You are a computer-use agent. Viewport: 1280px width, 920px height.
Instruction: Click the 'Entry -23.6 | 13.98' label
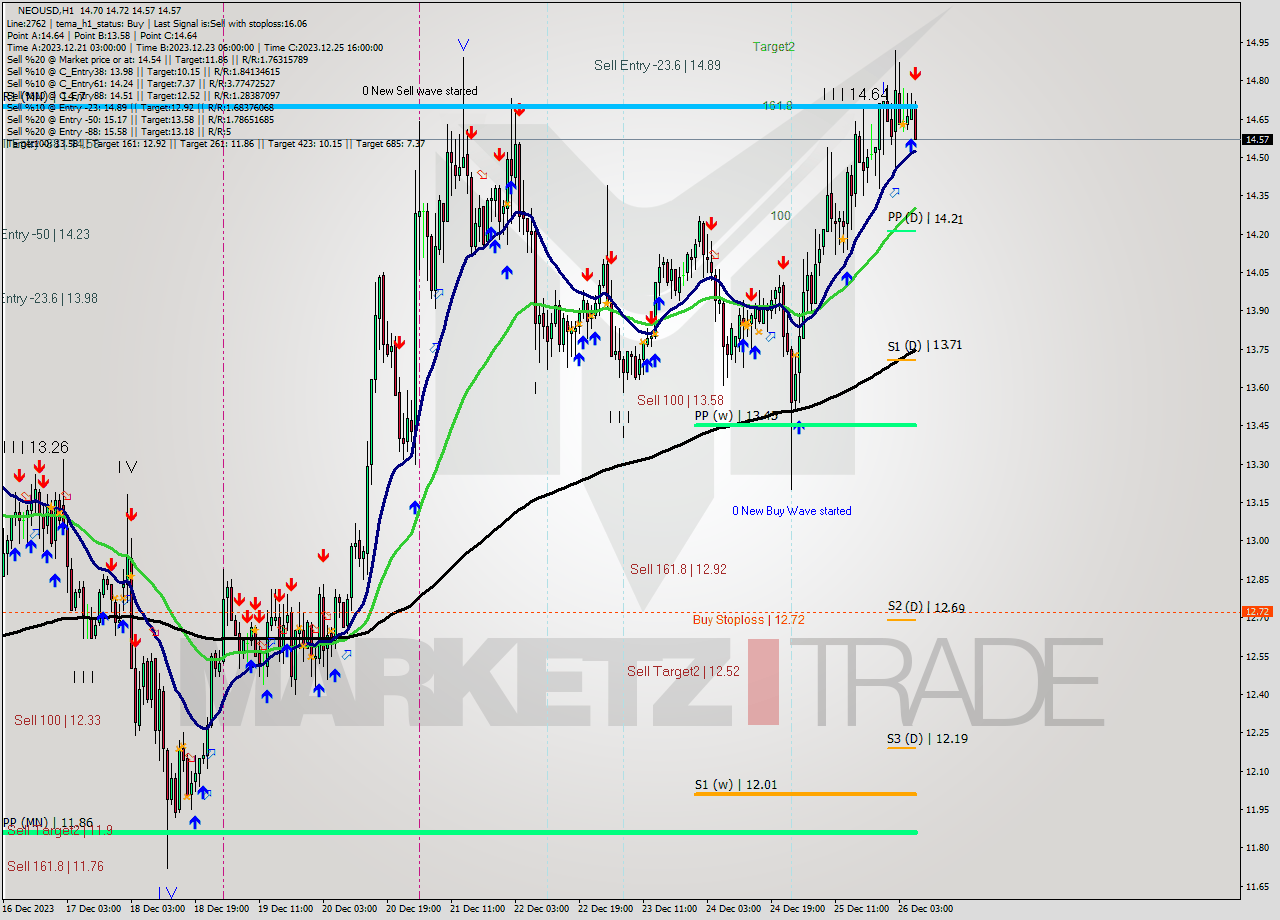coord(49,298)
